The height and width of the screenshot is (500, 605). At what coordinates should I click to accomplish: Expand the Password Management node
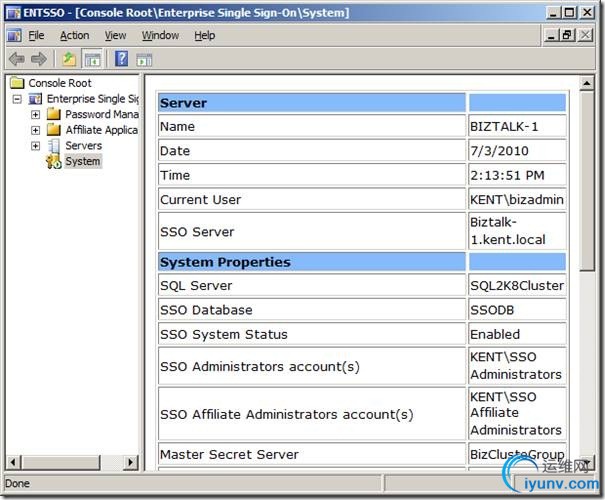coord(35,115)
